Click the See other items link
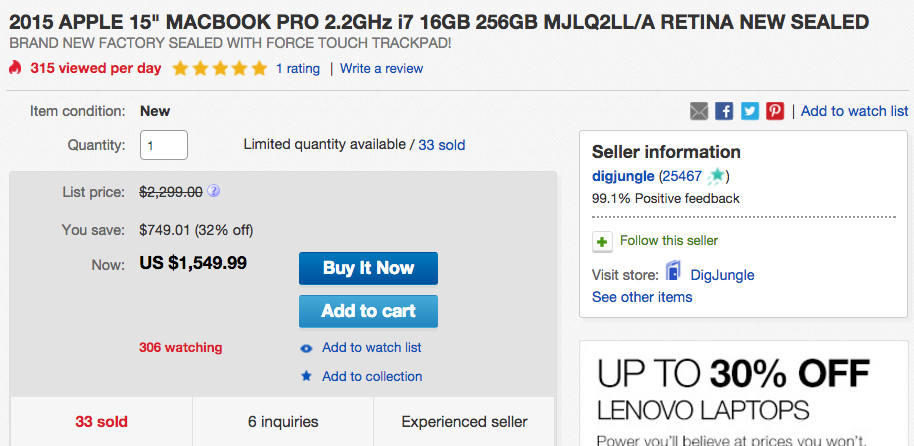 pyautogui.click(x=642, y=297)
